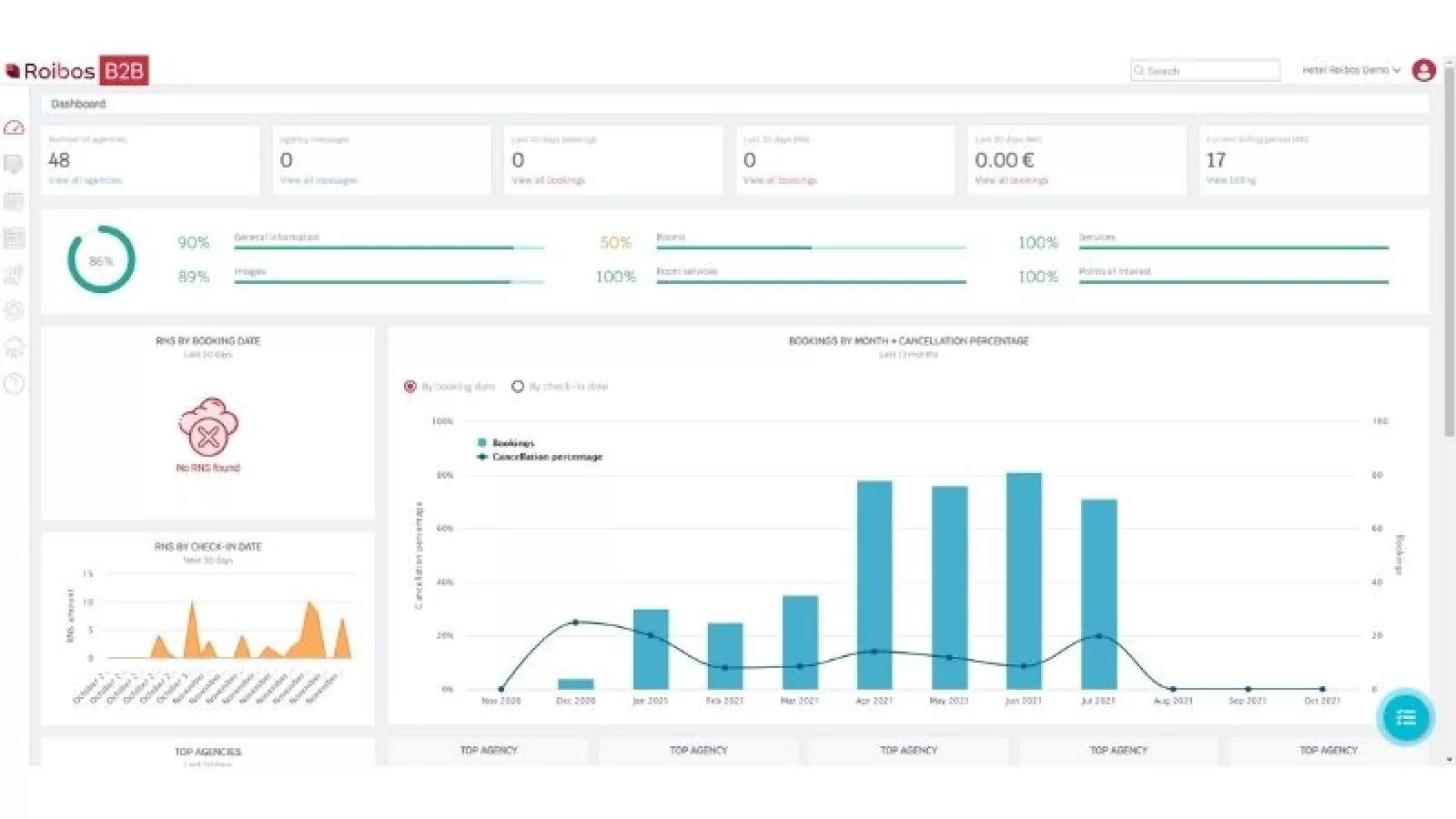The height and width of the screenshot is (819, 1456).
Task: Open the help question mark icon
Action: [14, 384]
